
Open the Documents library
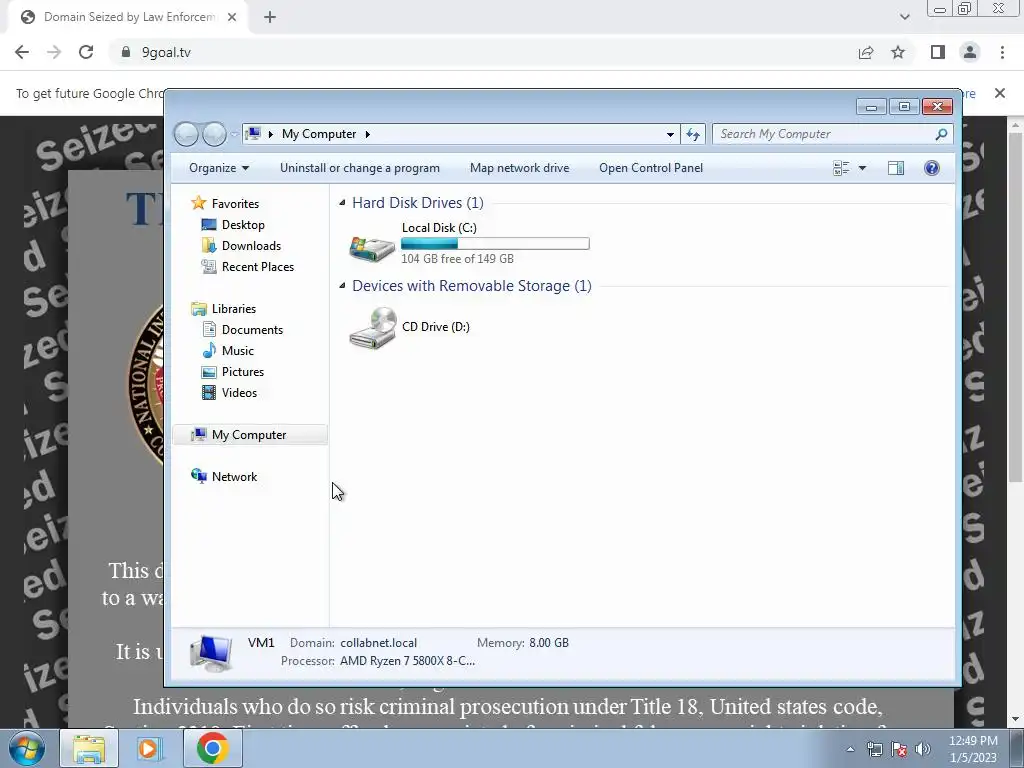252,330
